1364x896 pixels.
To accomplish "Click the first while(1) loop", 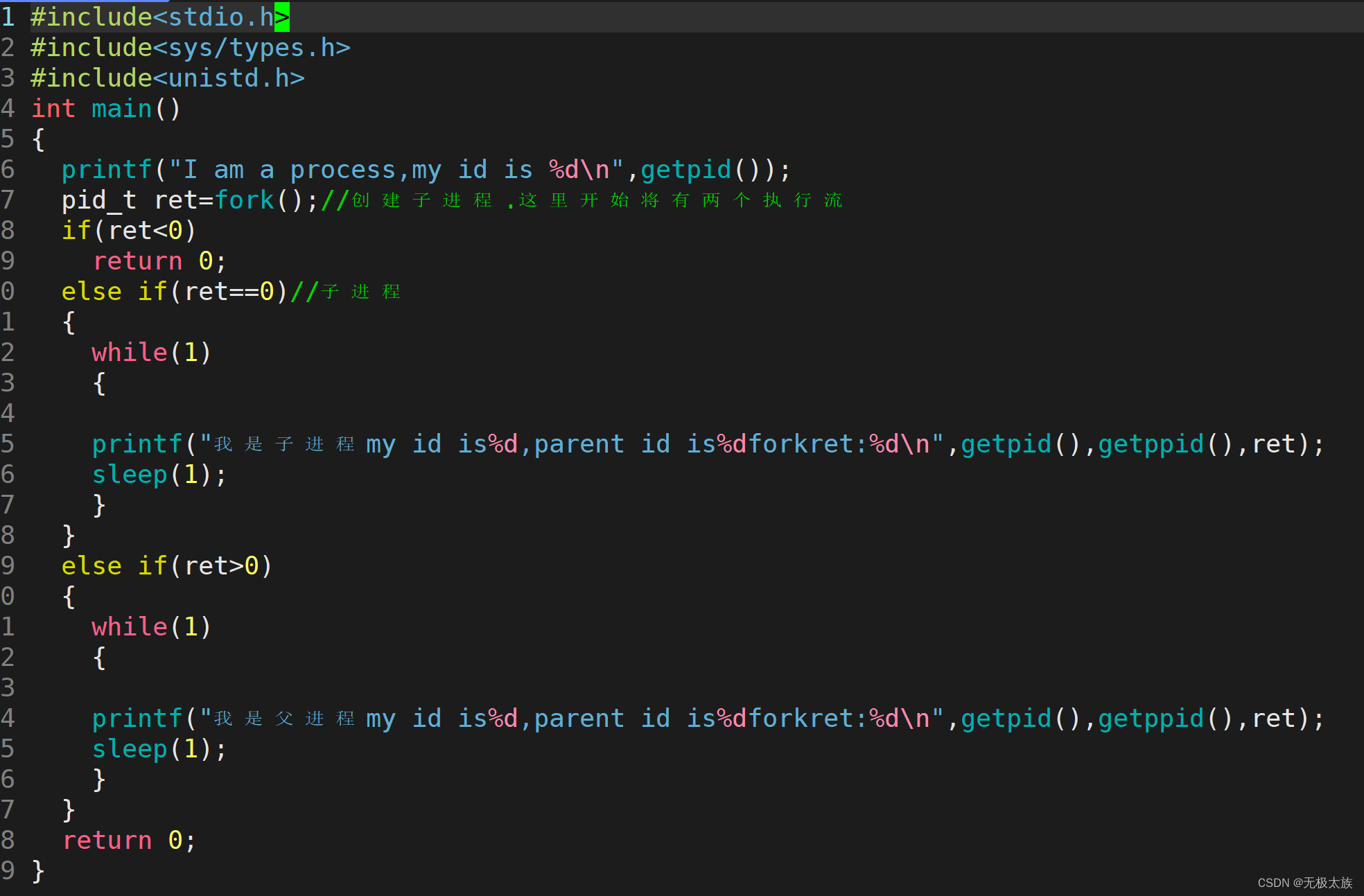I will point(151,353).
